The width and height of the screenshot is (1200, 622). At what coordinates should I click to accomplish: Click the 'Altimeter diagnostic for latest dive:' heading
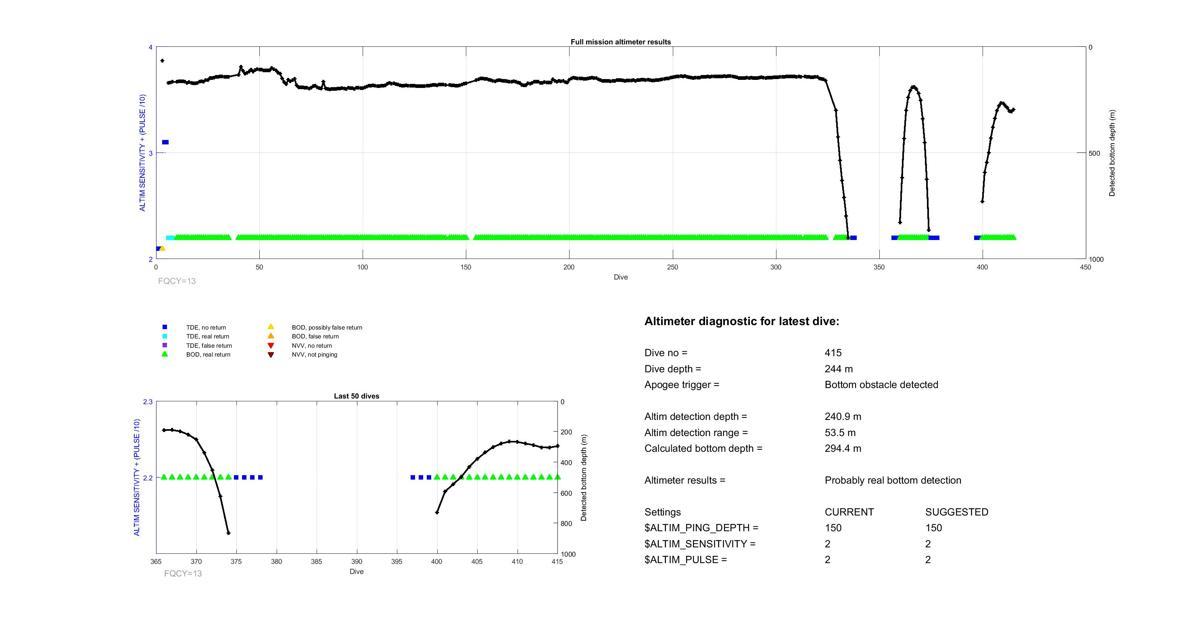(x=742, y=321)
